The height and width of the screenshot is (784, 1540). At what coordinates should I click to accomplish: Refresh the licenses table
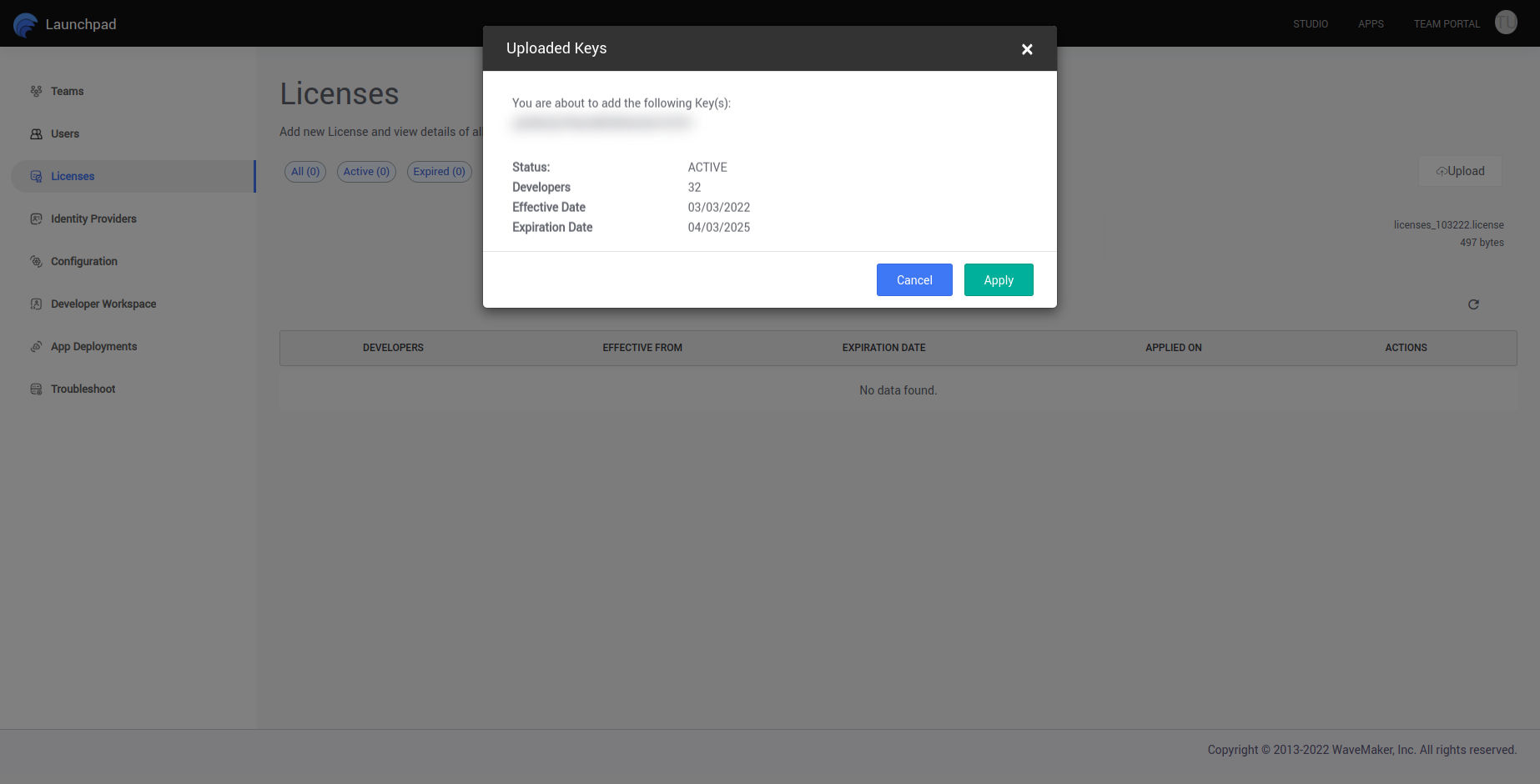click(1473, 304)
